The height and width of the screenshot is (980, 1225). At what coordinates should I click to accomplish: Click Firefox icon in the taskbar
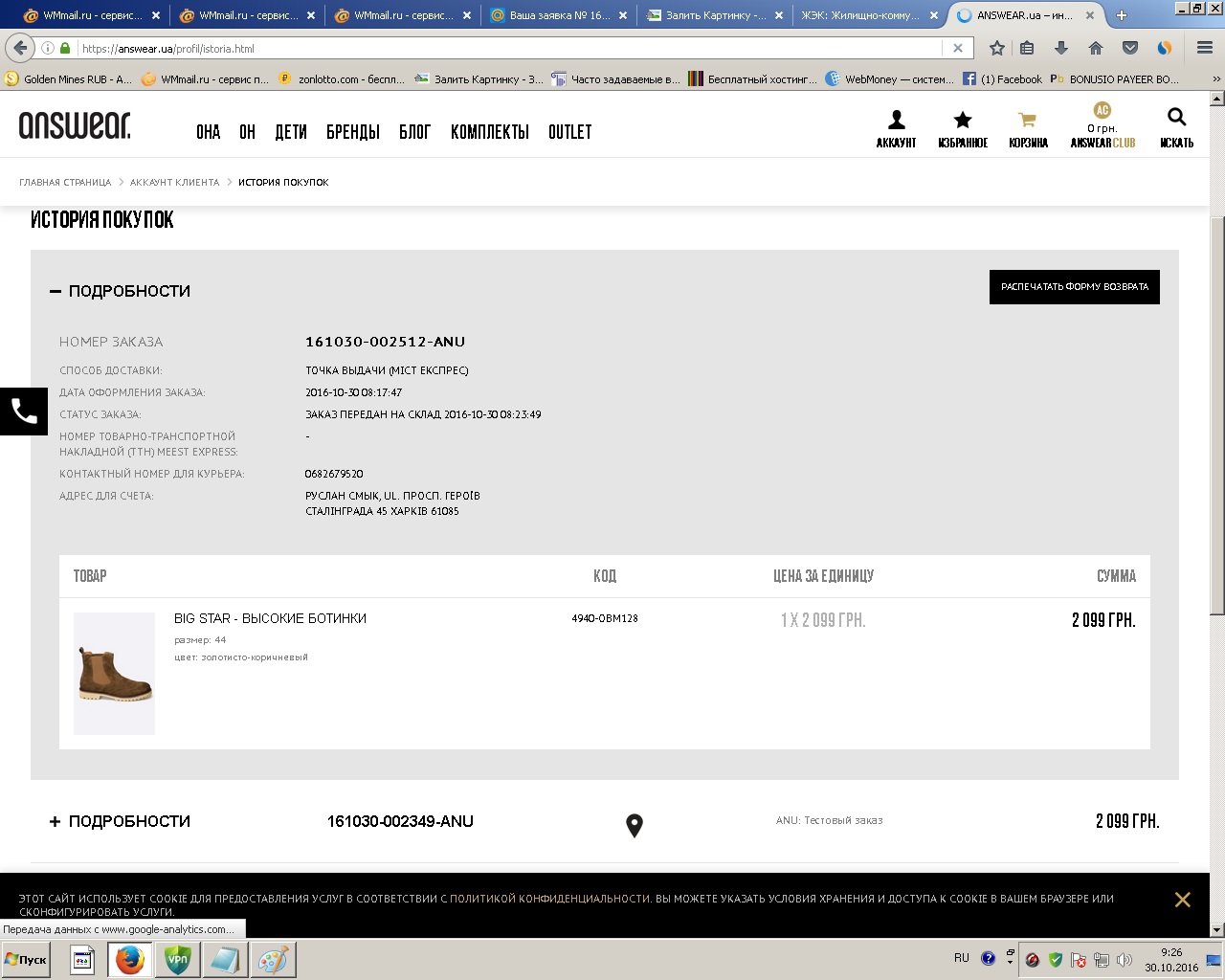point(129,959)
